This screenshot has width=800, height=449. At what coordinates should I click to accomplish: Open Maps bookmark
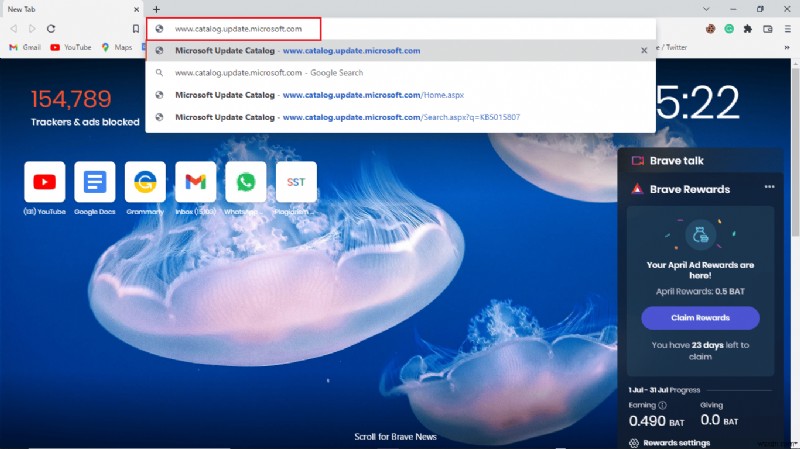pos(117,47)
